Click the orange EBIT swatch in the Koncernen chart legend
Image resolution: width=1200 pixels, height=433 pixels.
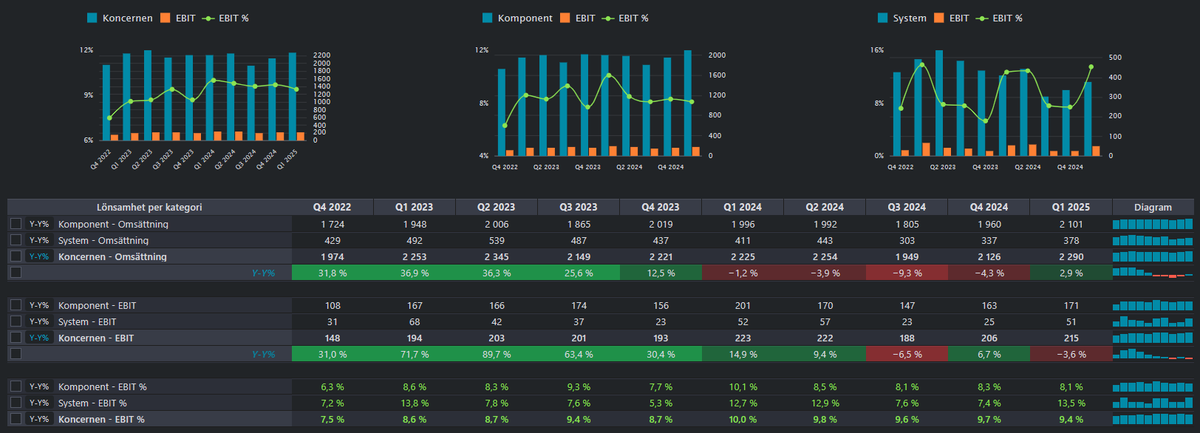coord(164,18)
